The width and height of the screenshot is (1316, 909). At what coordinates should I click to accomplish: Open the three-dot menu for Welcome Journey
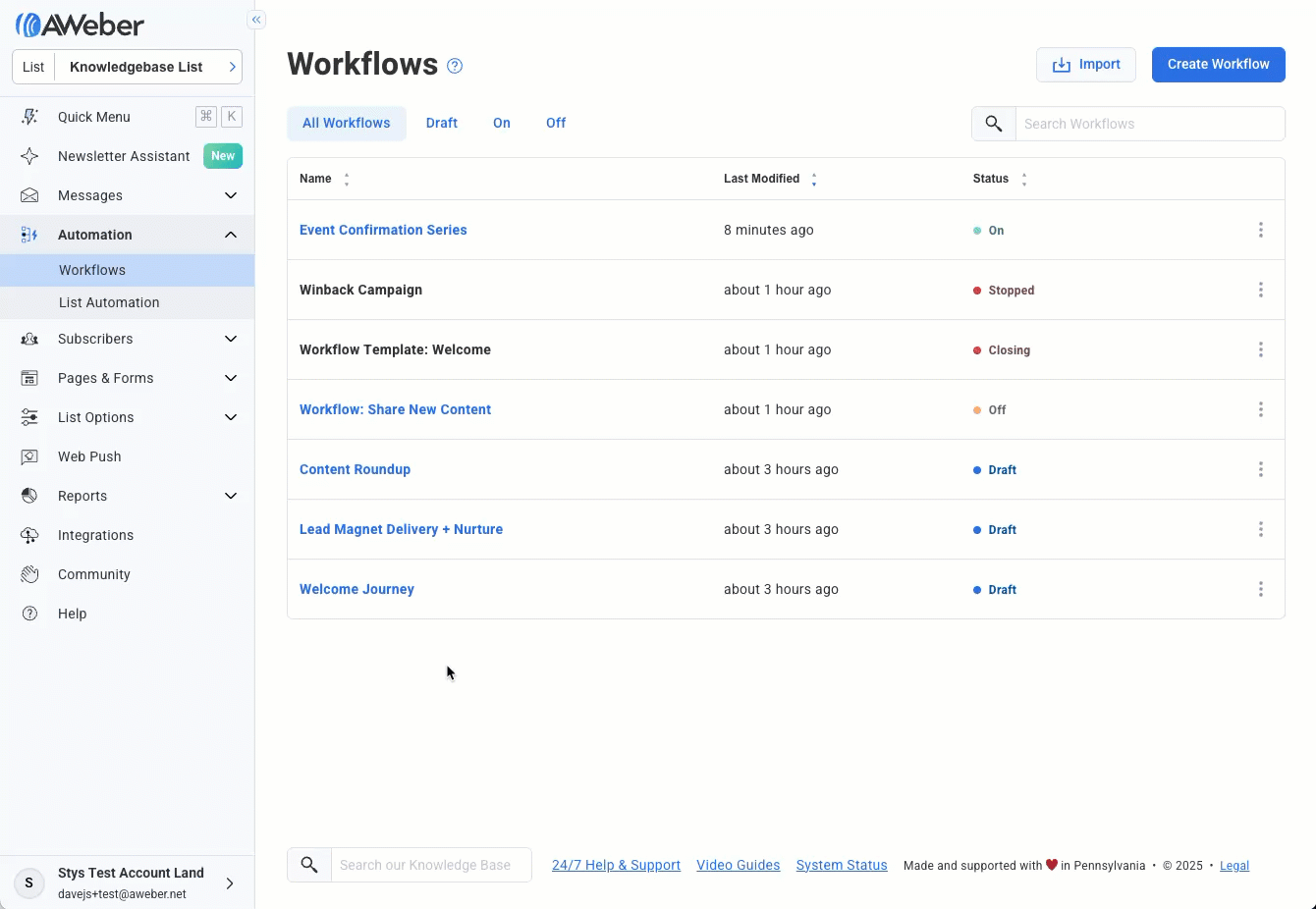(x=1260, y=589)
